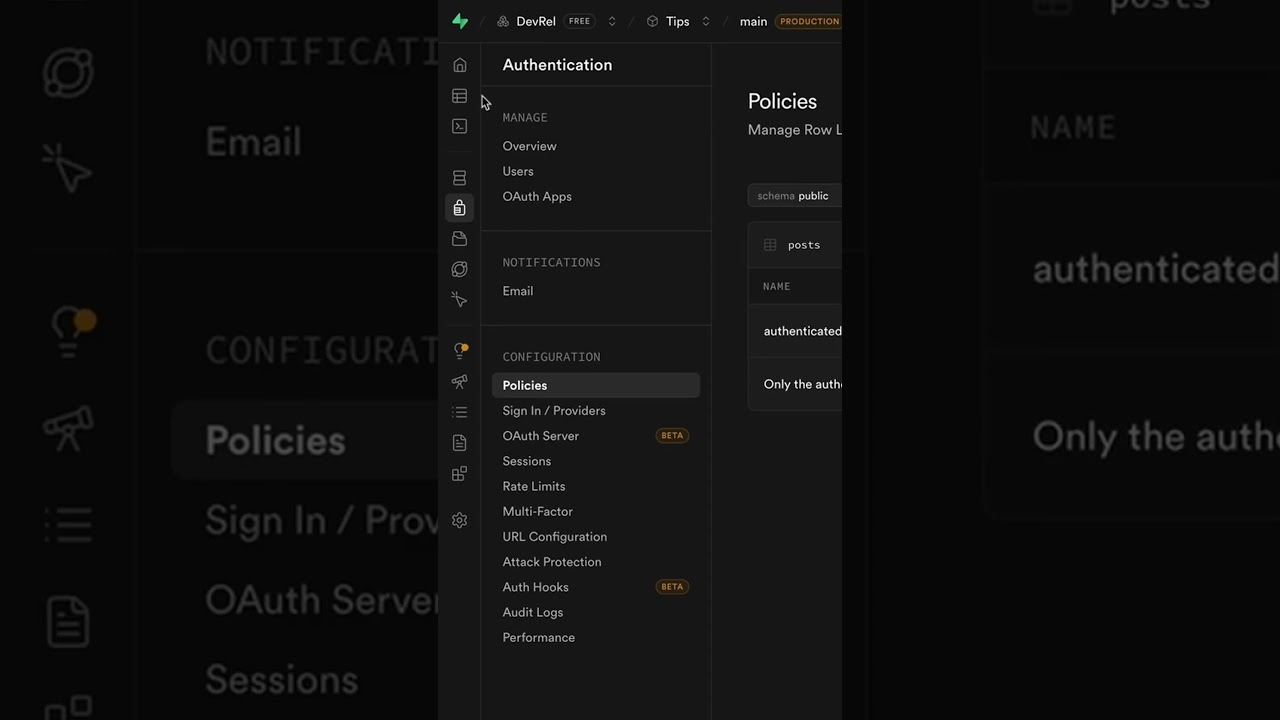Select the Authentication lock icon in sidebar

tap(460, 208)
